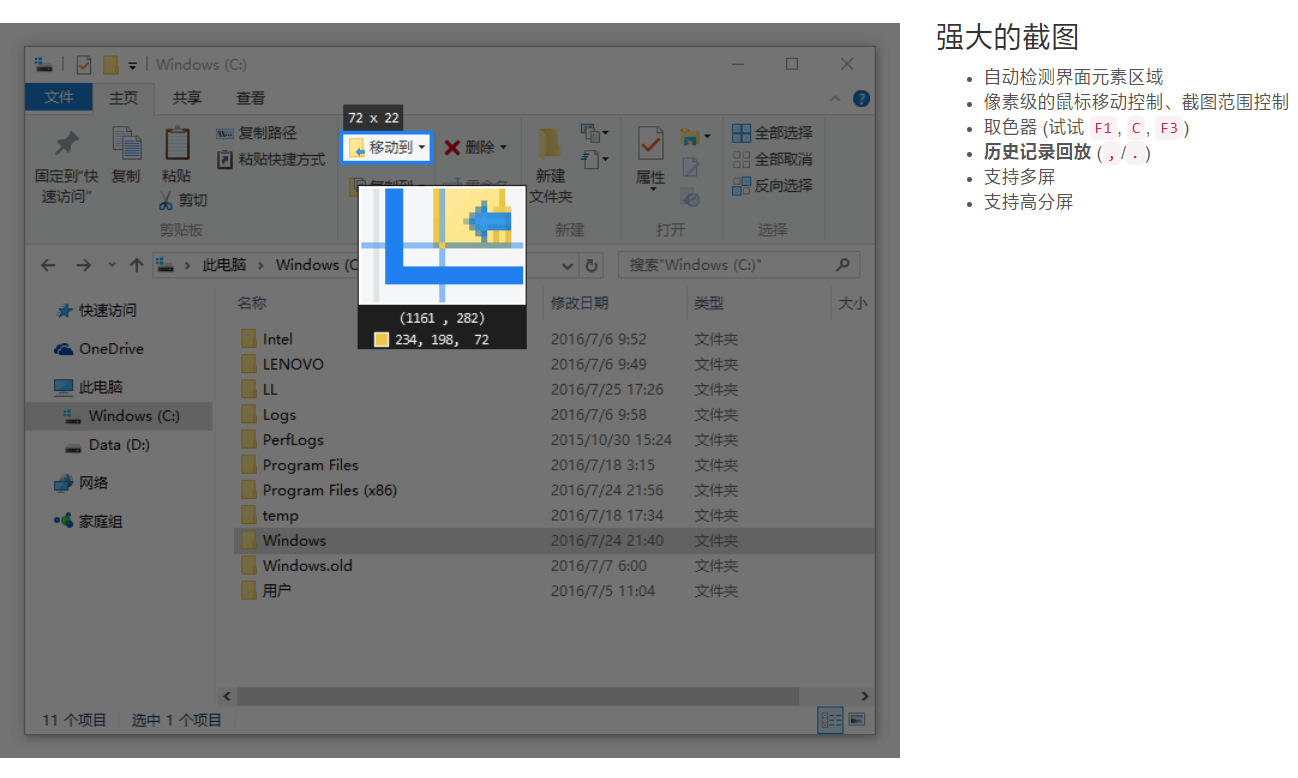Select the Program Files (x86) folder row
The height and width of the screenshot is (778, 1298).
pos(554,490)
